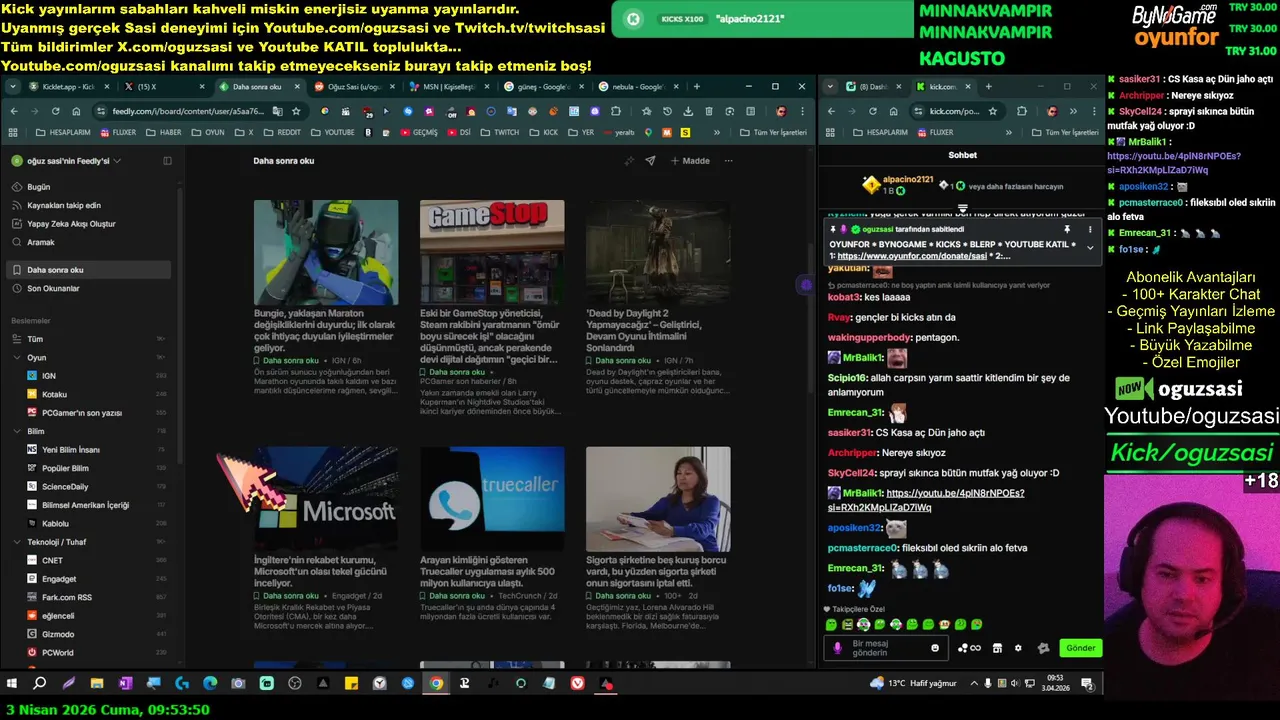Expand the pinned message chevron in Kick chat
The image size is (1280, 720).
pyautogui.click(x=1090, y=248)
